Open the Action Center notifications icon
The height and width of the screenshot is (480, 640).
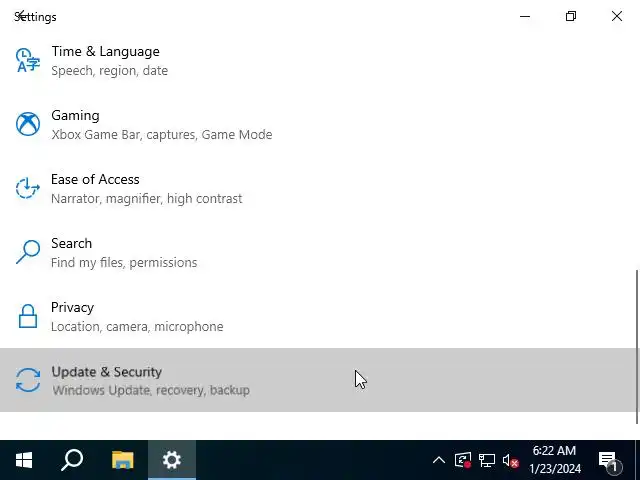tap(610, 461)
